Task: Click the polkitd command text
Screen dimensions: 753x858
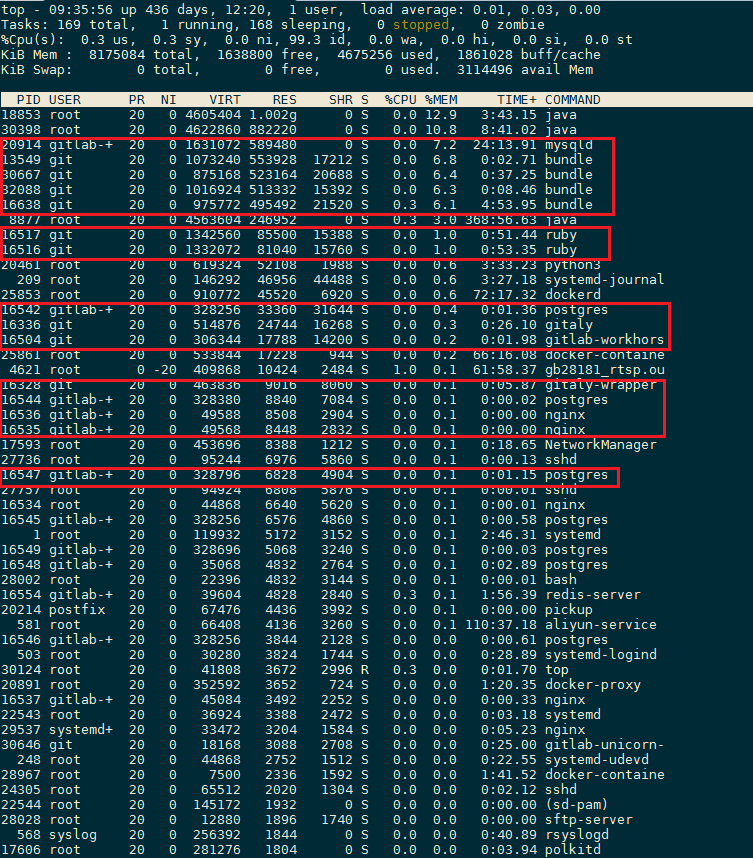Action: pyautogui.click(x=572, y=850)
